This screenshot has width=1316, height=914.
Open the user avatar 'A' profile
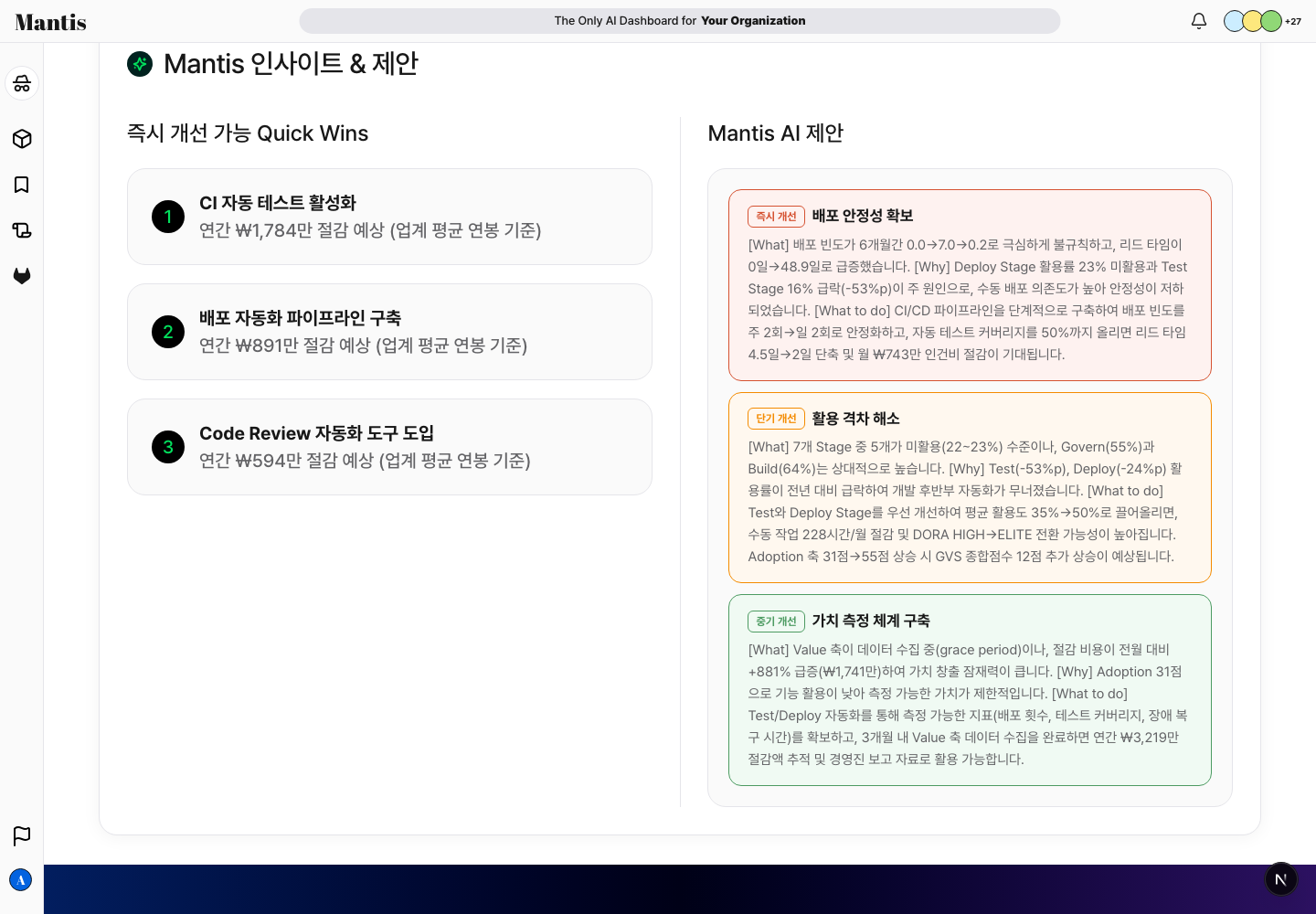pos(21,880)
